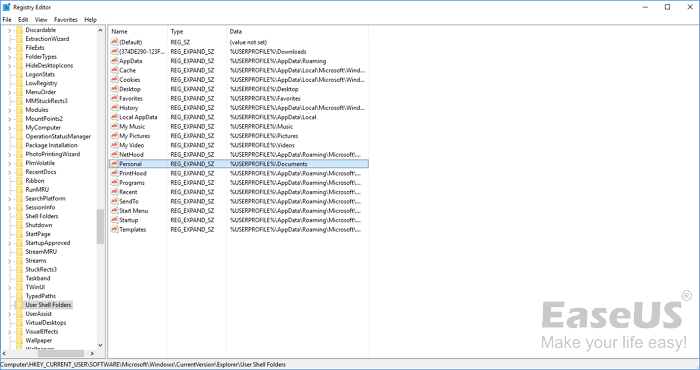
Task: Click the icon beside My Pictures value
Action: 114,136
